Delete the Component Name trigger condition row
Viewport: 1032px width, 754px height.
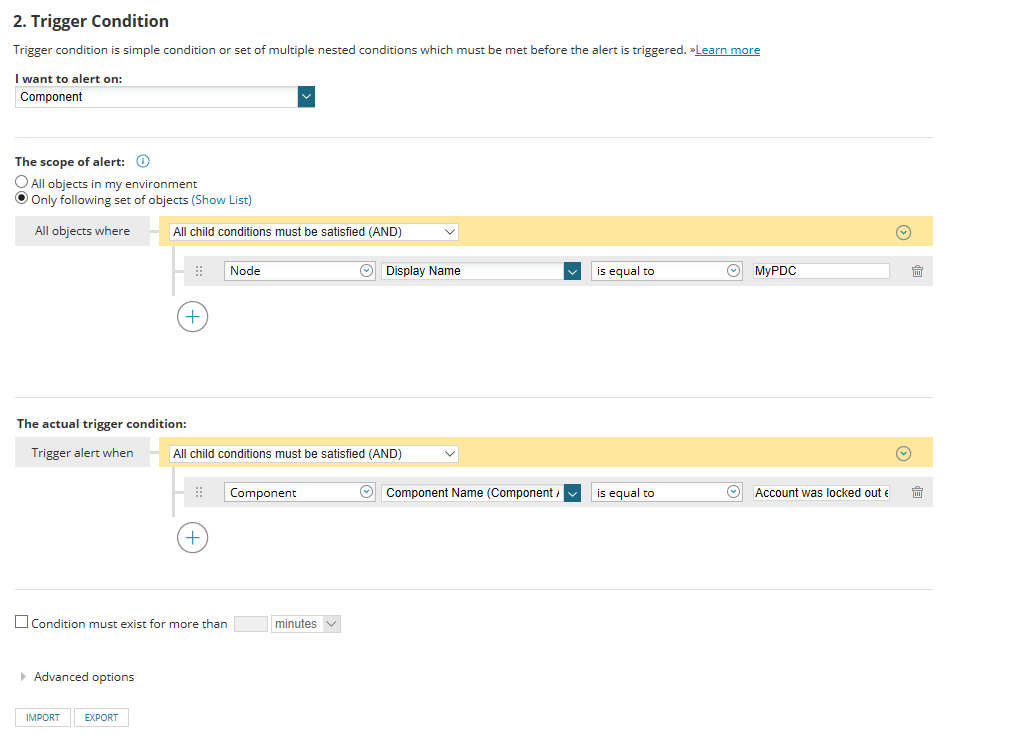coord(917,493)
